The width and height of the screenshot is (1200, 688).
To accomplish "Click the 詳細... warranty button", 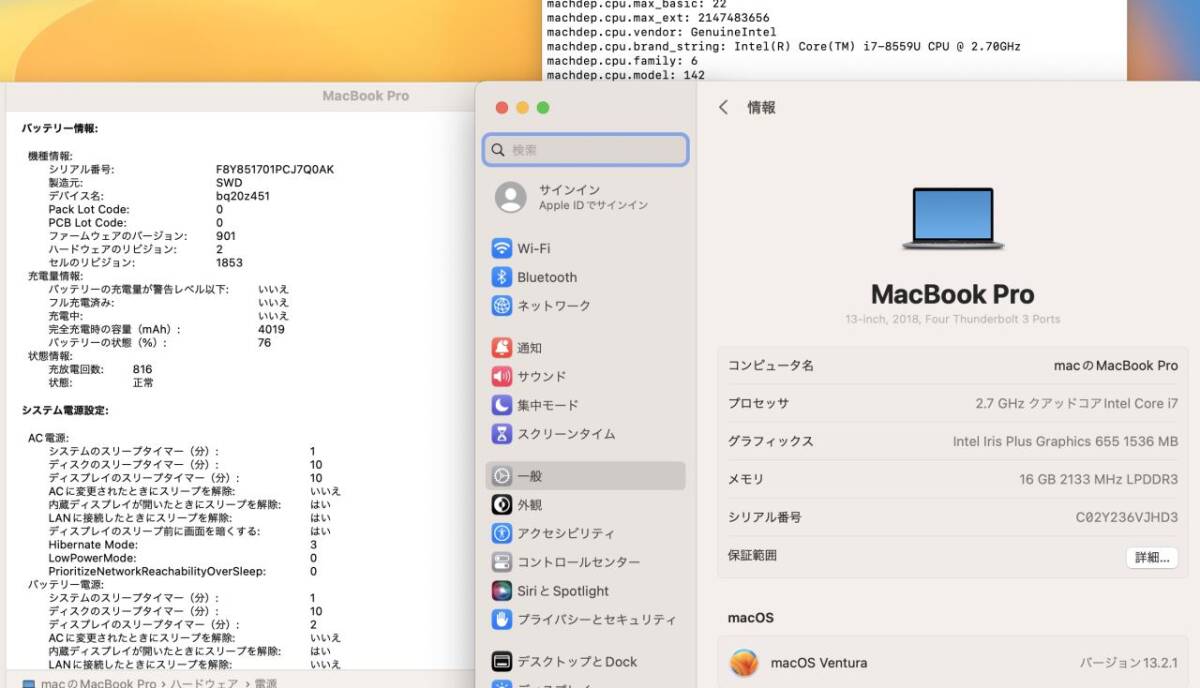I will point(1152,557).
